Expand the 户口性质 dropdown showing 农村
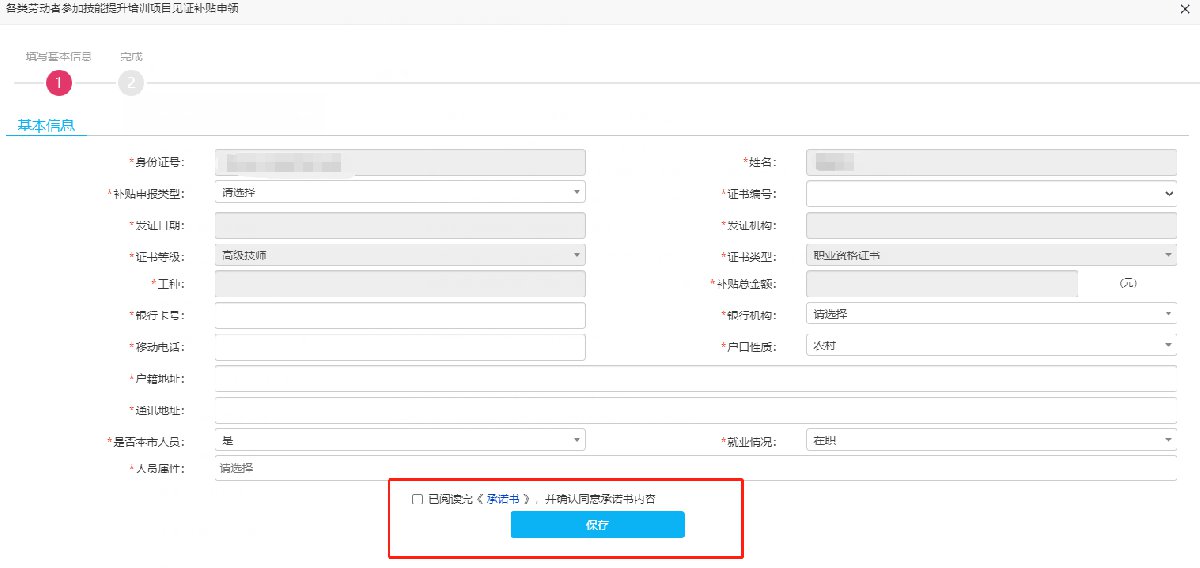 tap(990, 345)
